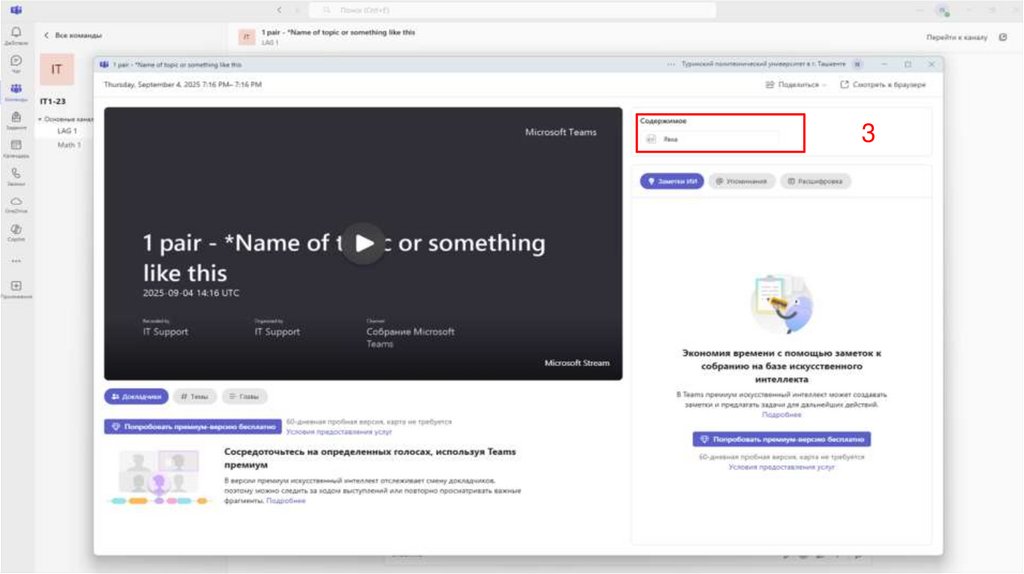Screen dimensions: 1024x574
Task: Select the Math 1 channel
Action: (69, 145)
